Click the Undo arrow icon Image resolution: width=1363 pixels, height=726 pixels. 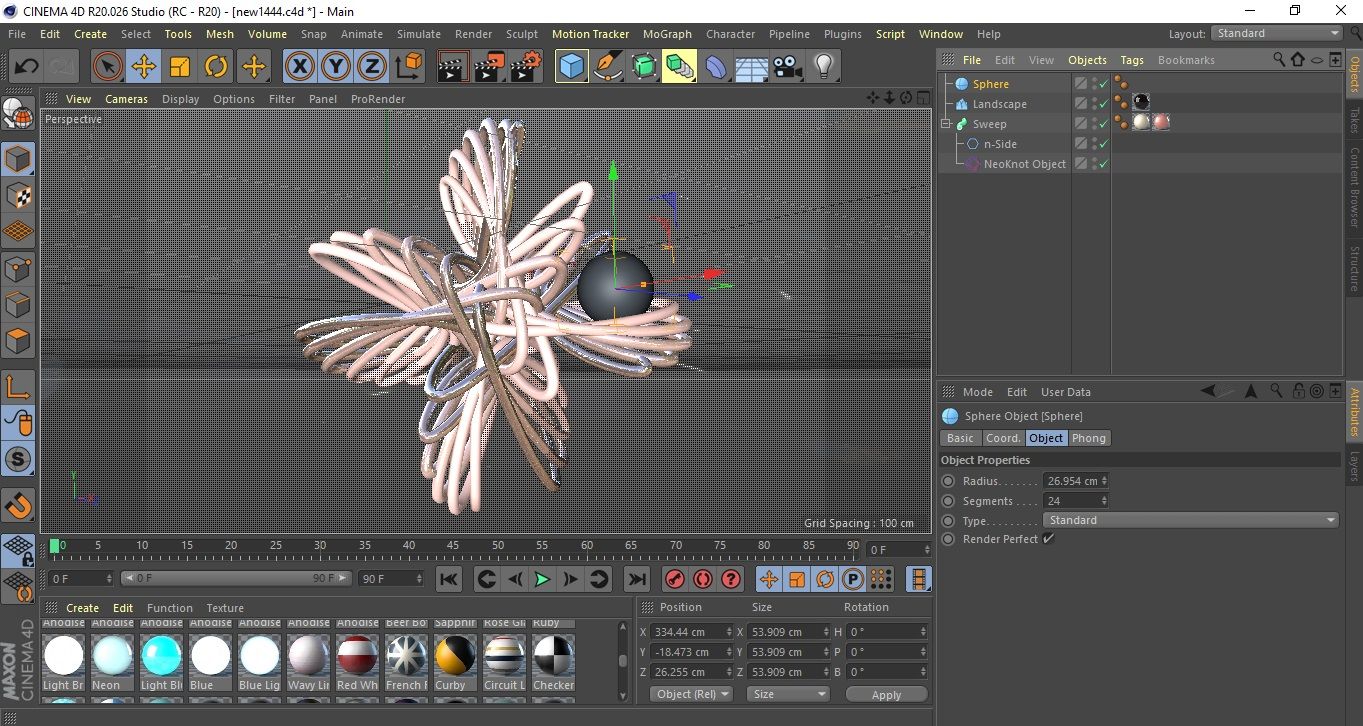click(26, 67)
